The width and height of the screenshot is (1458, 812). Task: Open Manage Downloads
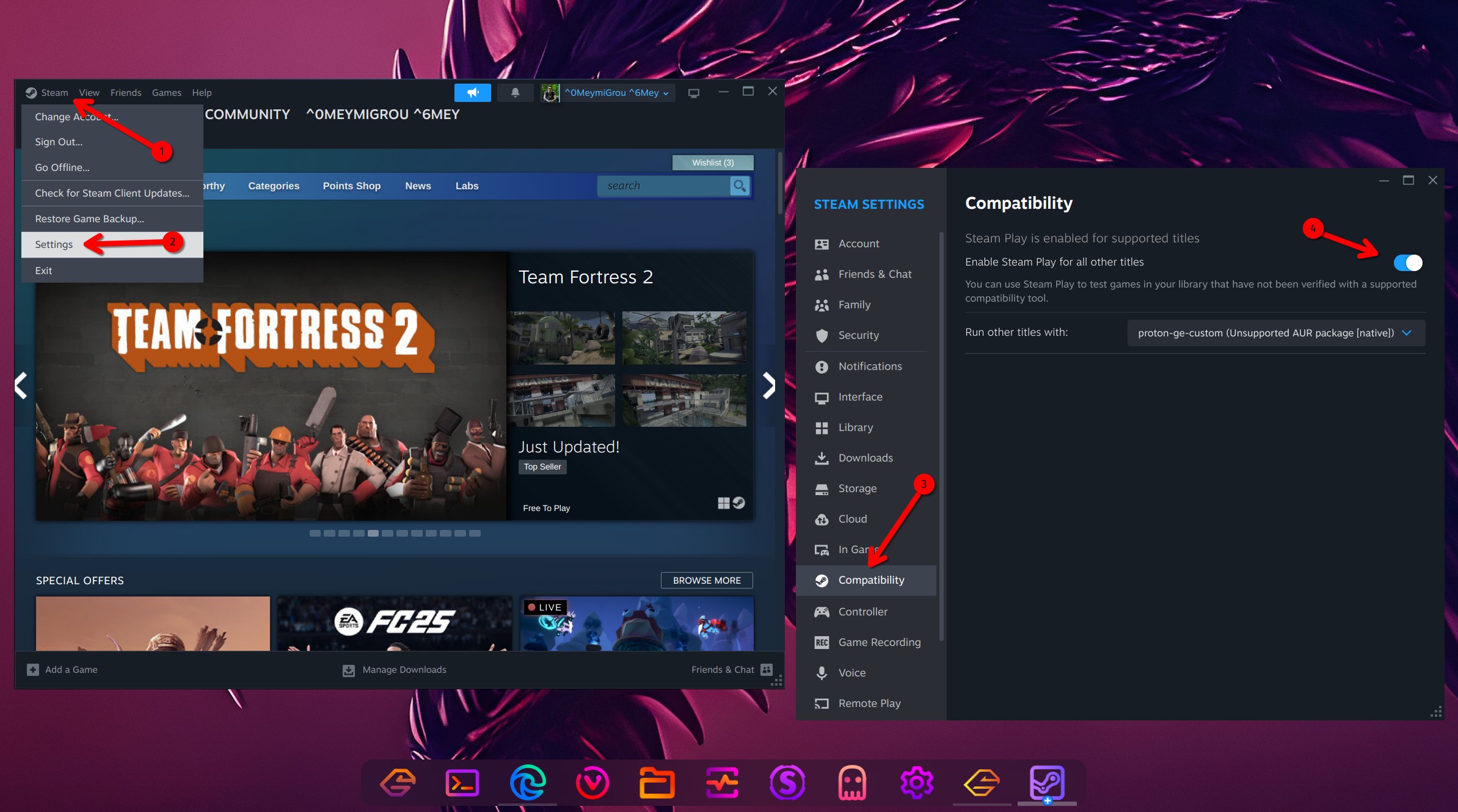395,670
